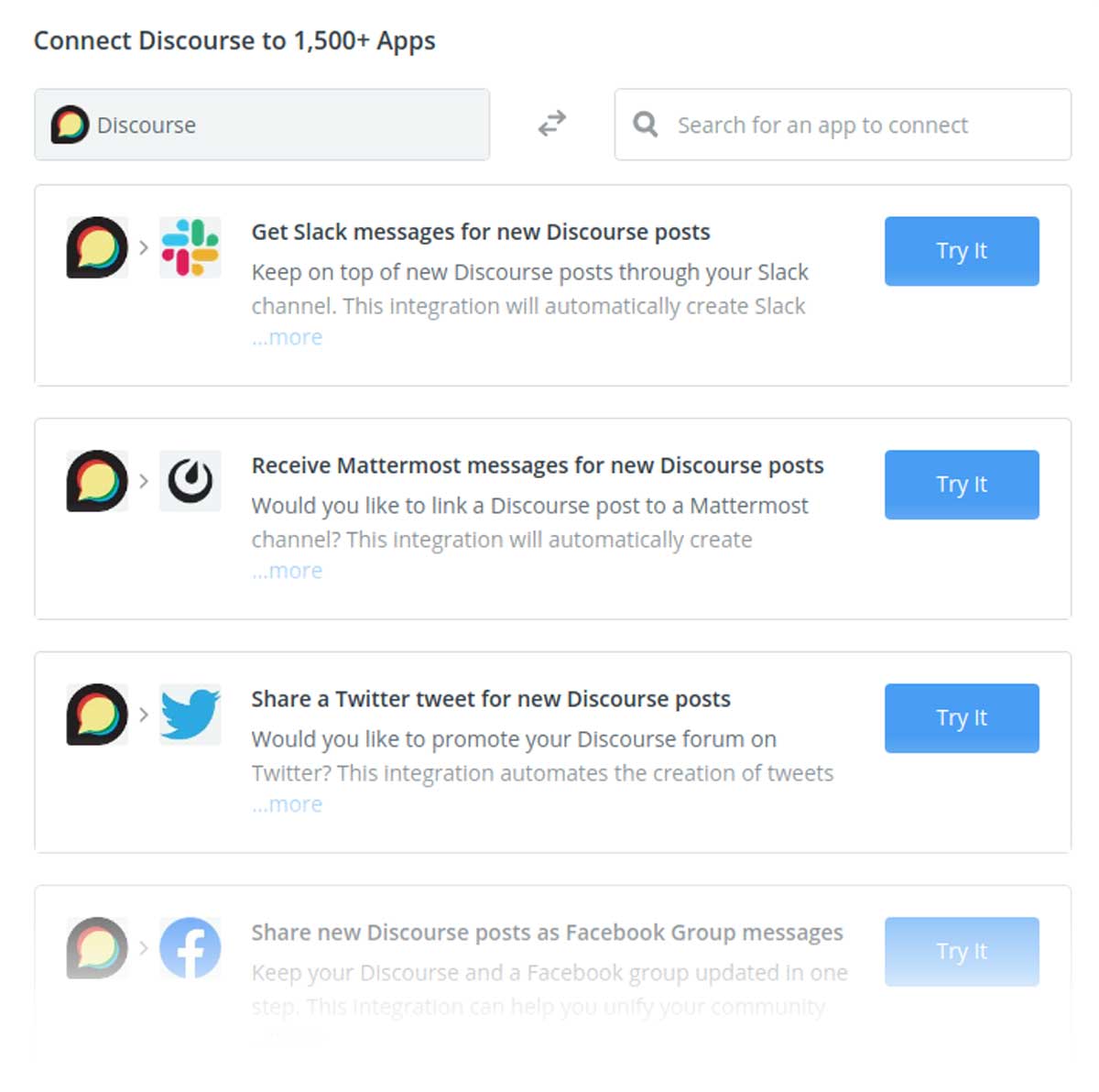Image resolution: width=1099 pixels, height=1092 pixels.
Task: Click the Discourse icon beside the Twitter logo
Action: pos(96,715)
